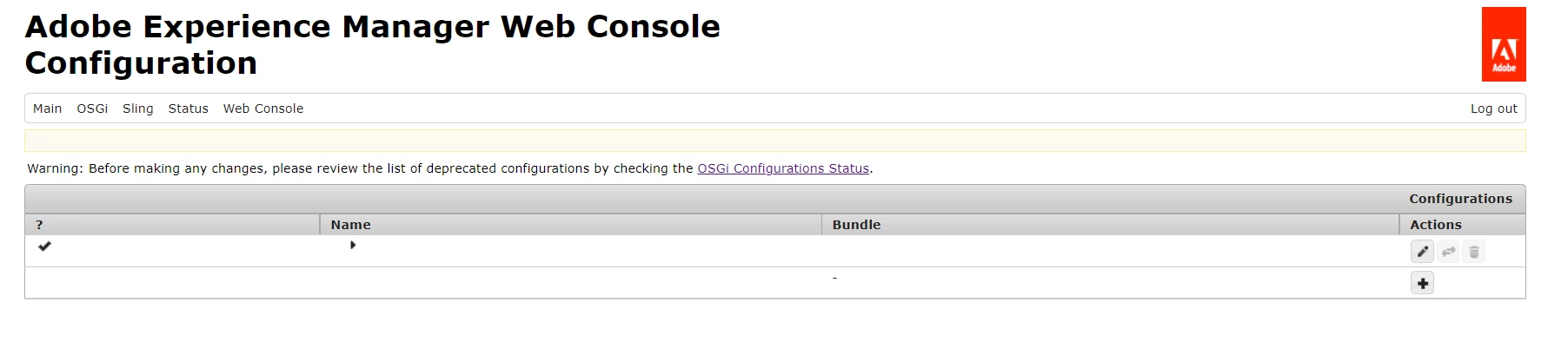Viewport: 1568px width, 355px height.
Task: Click the Adobe logo in the corner
Action: click(1504, 44)
